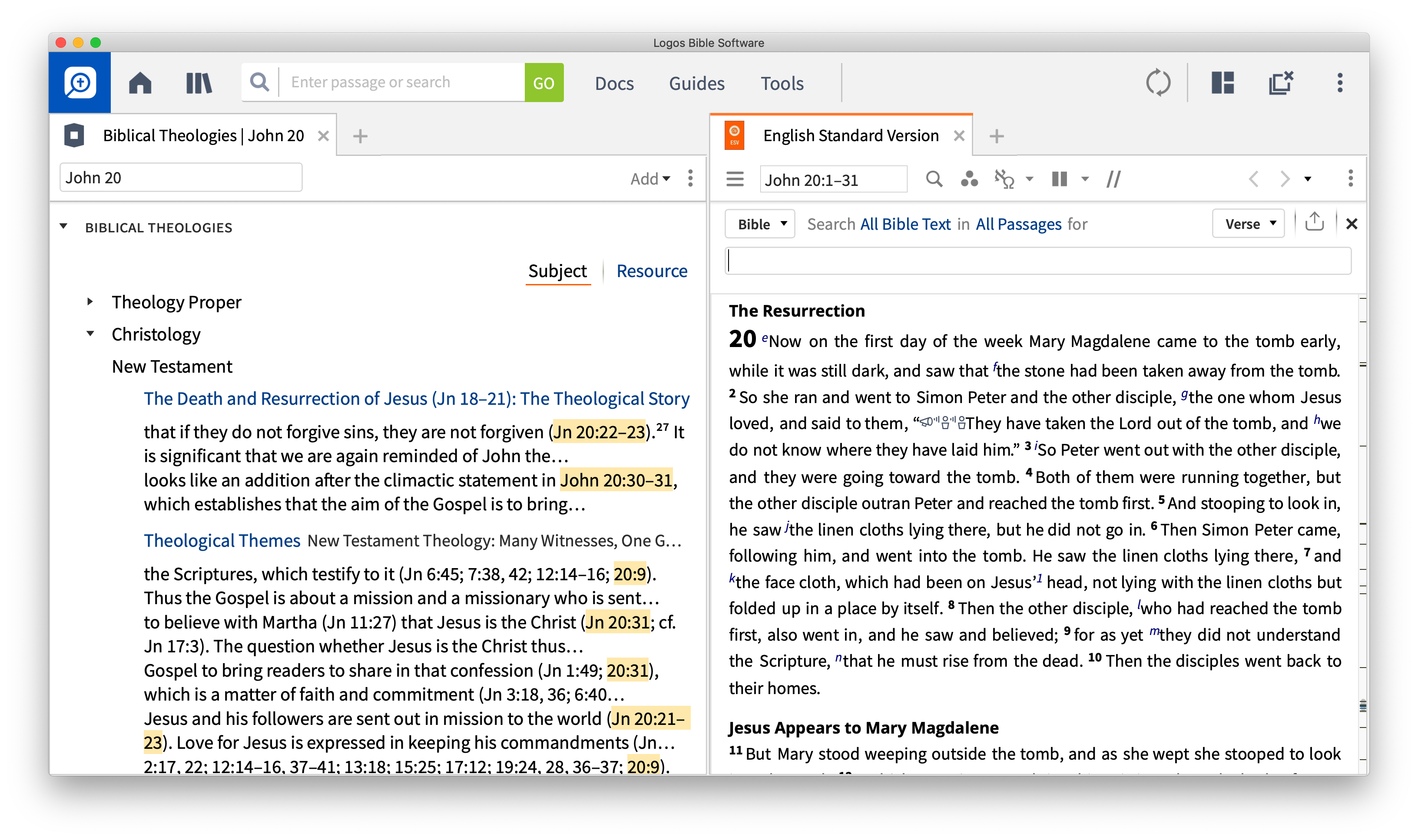The height and width of the screenshot is (840, 1418).
Task: Close the Biblical Theologies tab
Action: [x=323, y=136]
